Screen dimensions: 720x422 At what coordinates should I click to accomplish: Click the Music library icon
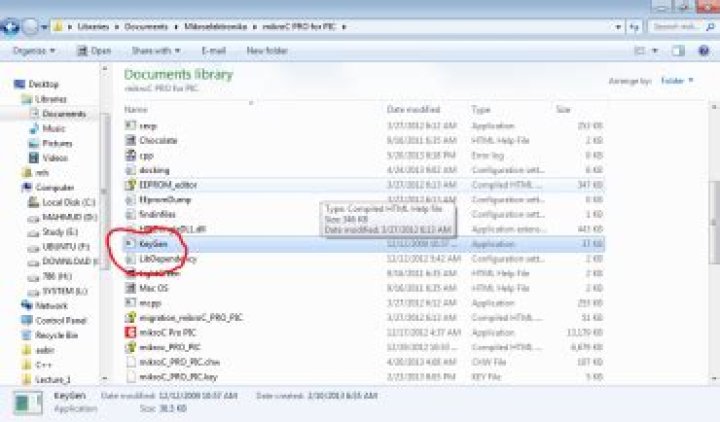[34, 129]
